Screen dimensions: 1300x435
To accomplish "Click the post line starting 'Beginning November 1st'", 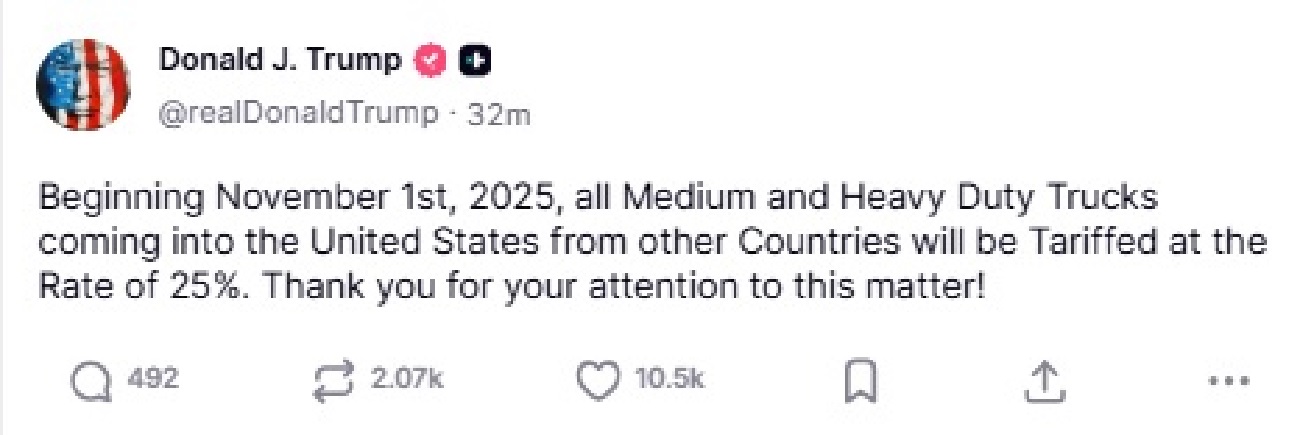I will click(x=300, y=198).
